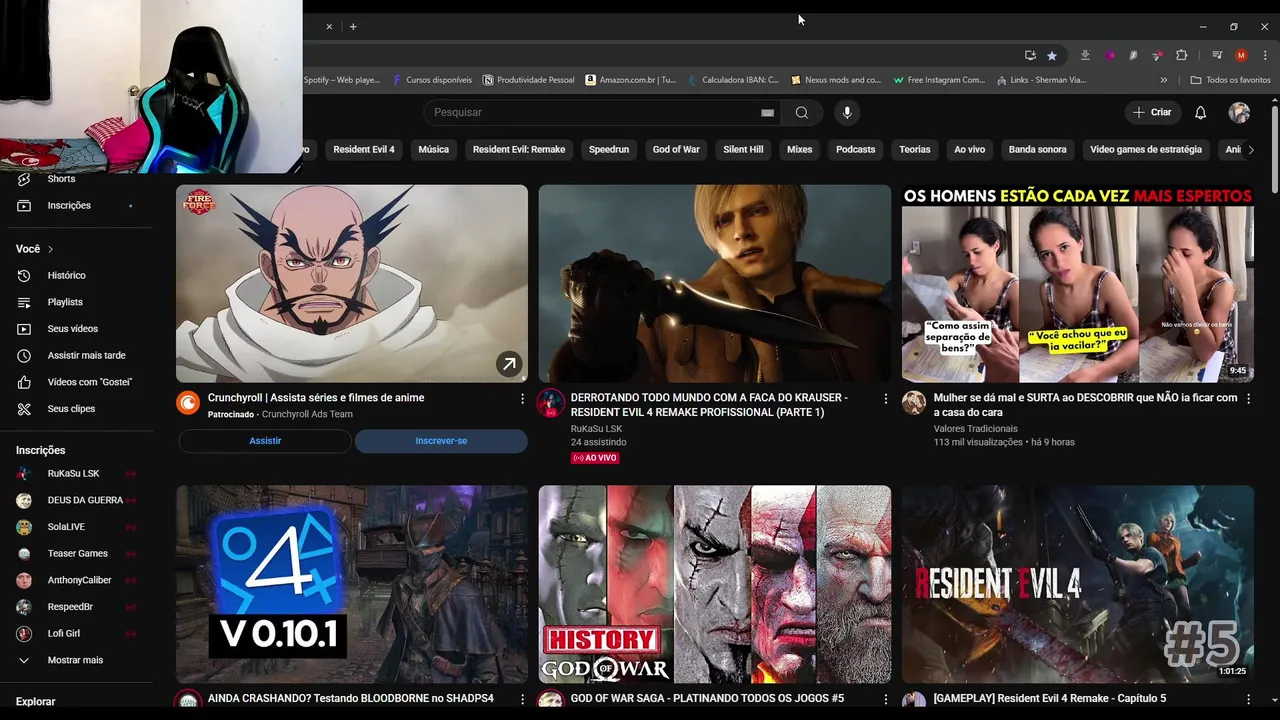This screenshot has height=720, width=1280.
Task: Open the Crunchyroll ad external link icon
Action: point(509,365)
